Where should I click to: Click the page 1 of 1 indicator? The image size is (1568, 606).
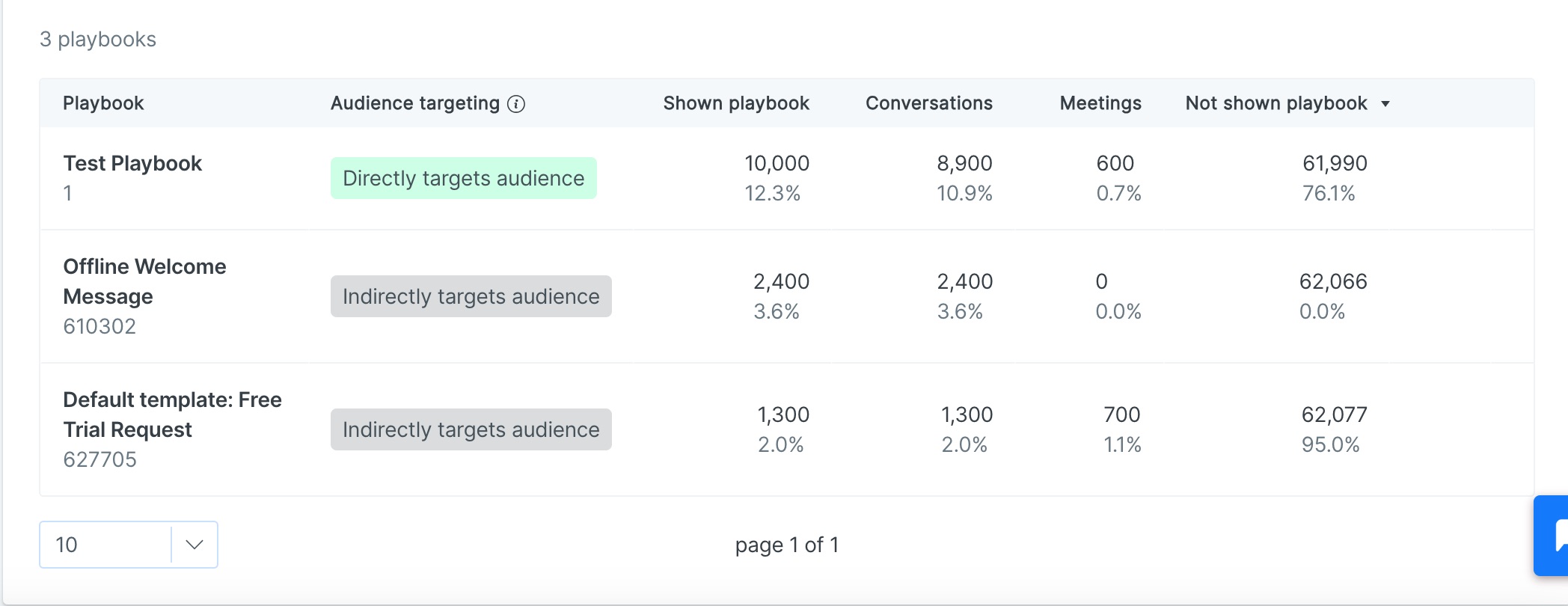[787, 545]
